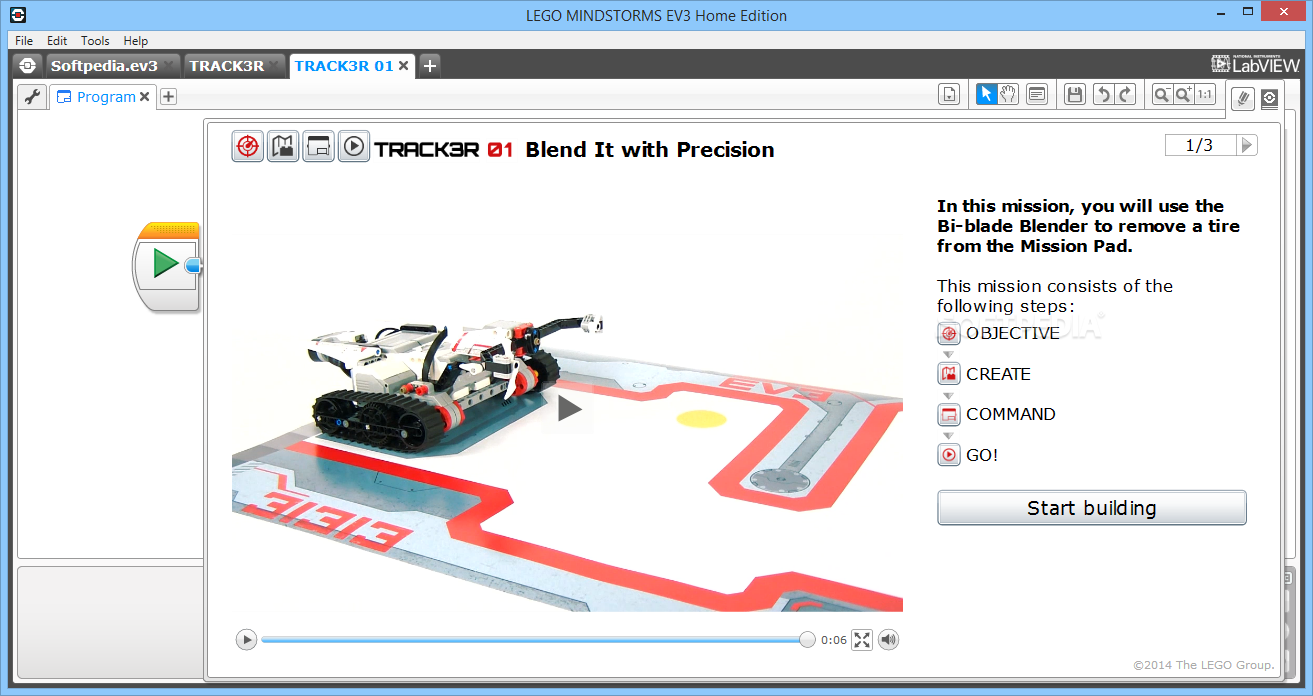Zoom out of the programming canvas
This screenshot has height=696, width=1313.
(1162, 94)
